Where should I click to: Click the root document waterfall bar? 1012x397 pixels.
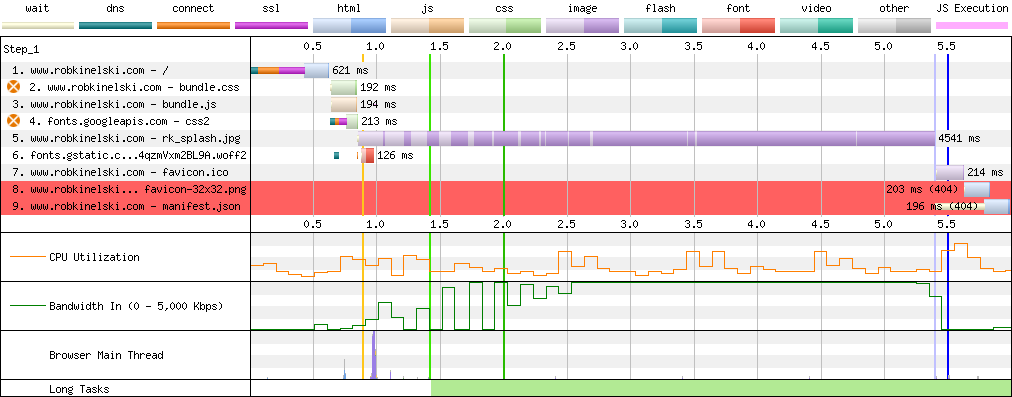pos(290,70)
